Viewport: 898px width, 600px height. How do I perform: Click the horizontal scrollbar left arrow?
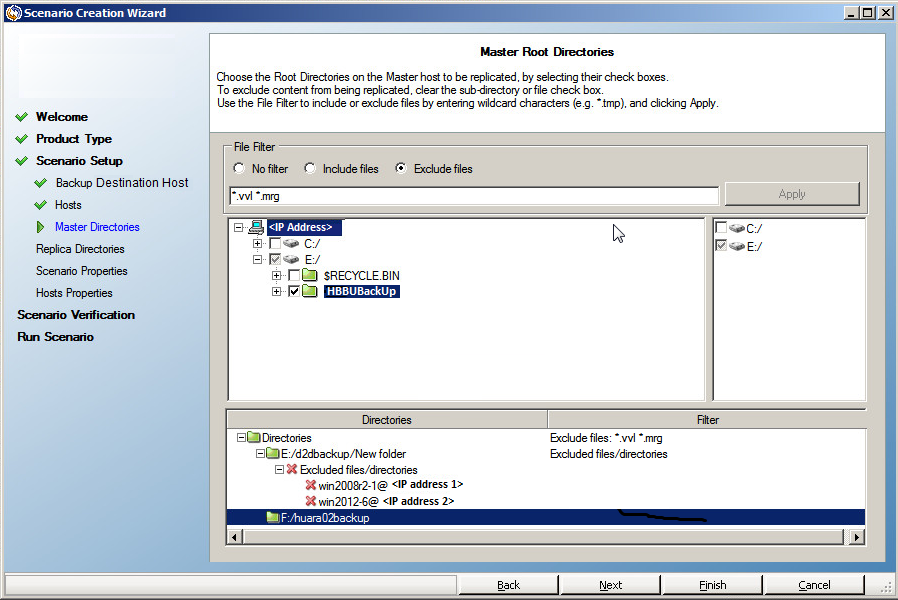coord(234,537)
